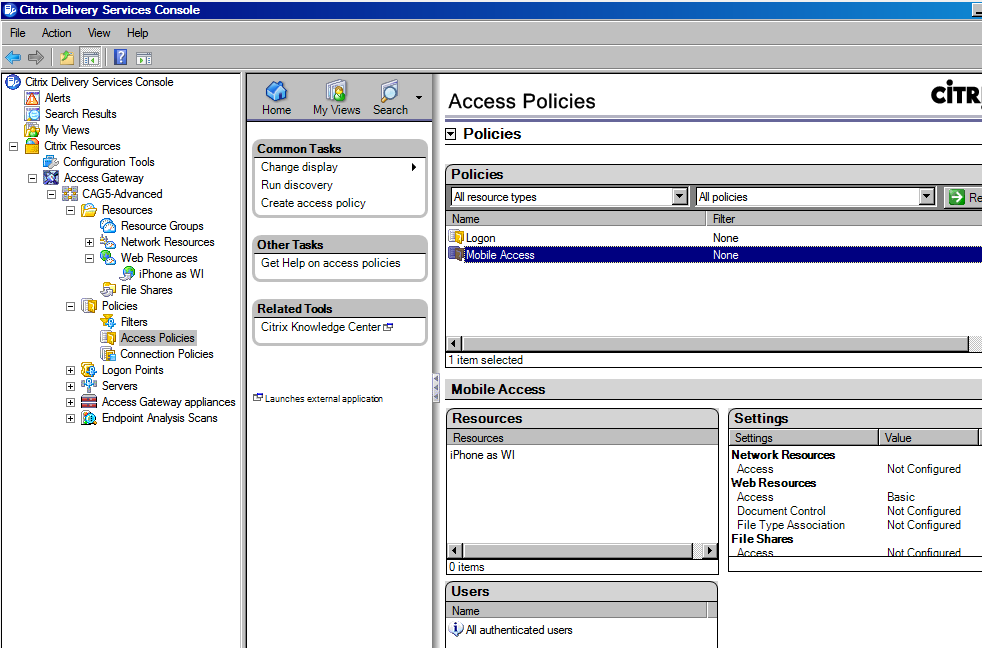Select Alerts in the console tree

coord(57,98)
